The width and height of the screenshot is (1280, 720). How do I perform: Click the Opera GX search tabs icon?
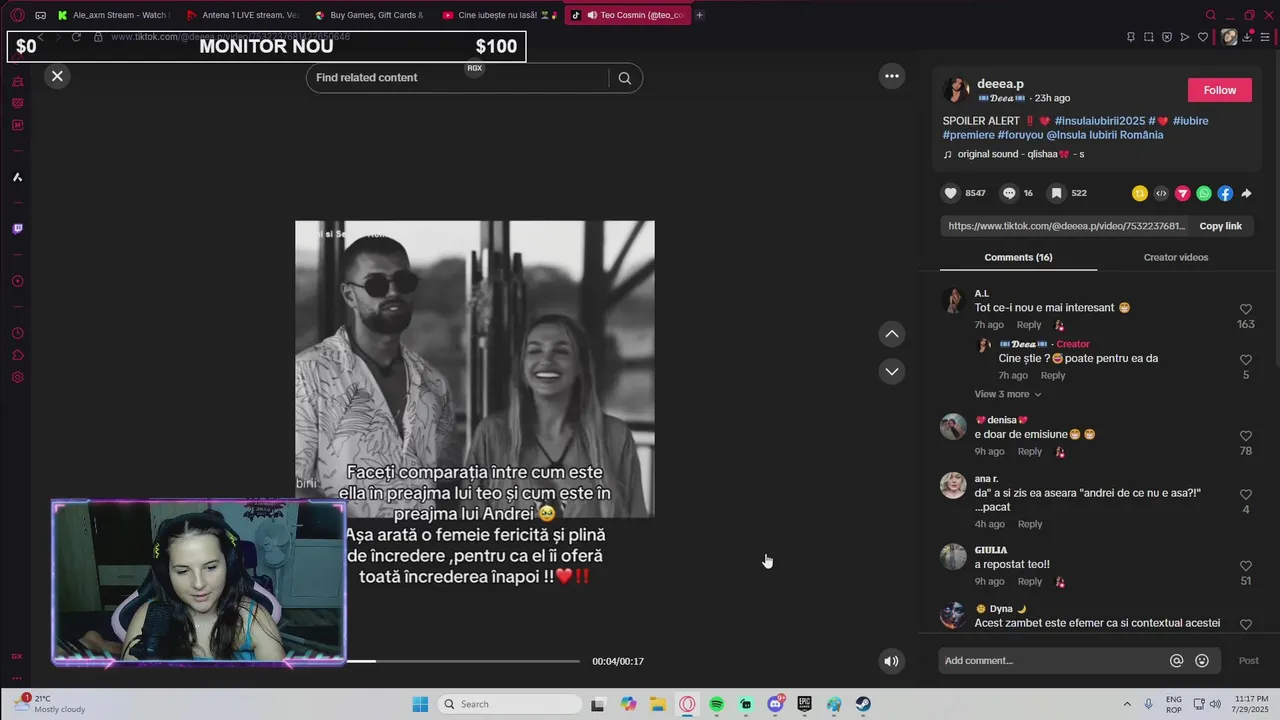pyautogui.click(x=1211, y=15)
